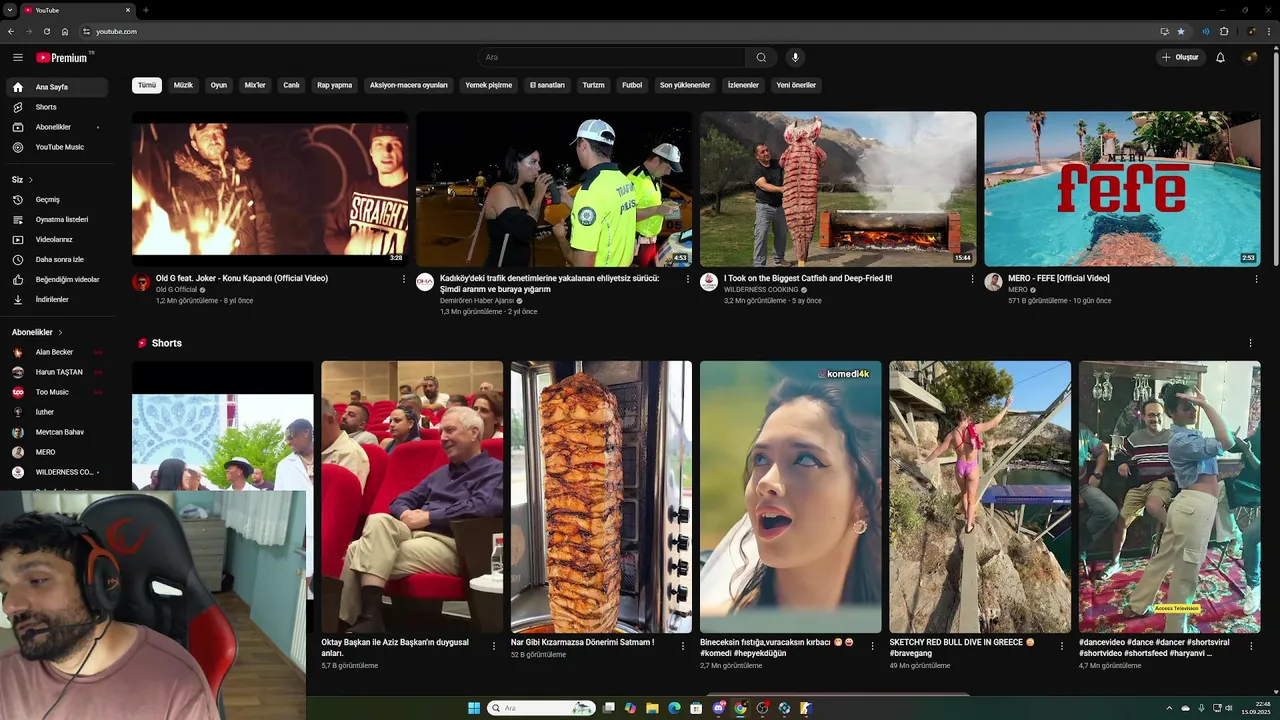Image resolution: width=1280 pixels, height=720 pixels.
Task: Go to Ana Sayfa in sidebar
Action: 58,87
